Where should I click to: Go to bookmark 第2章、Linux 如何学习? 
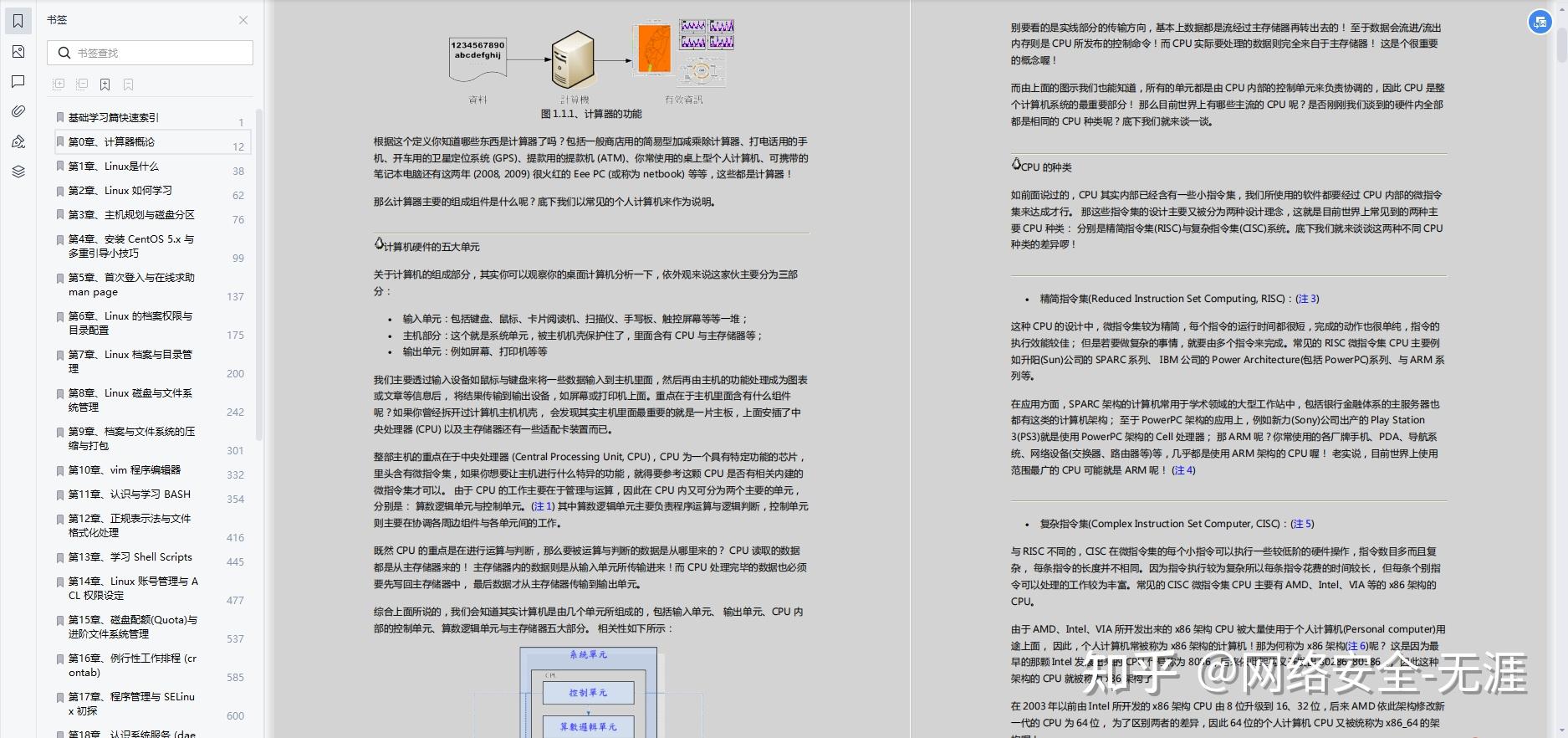(120, 191)
